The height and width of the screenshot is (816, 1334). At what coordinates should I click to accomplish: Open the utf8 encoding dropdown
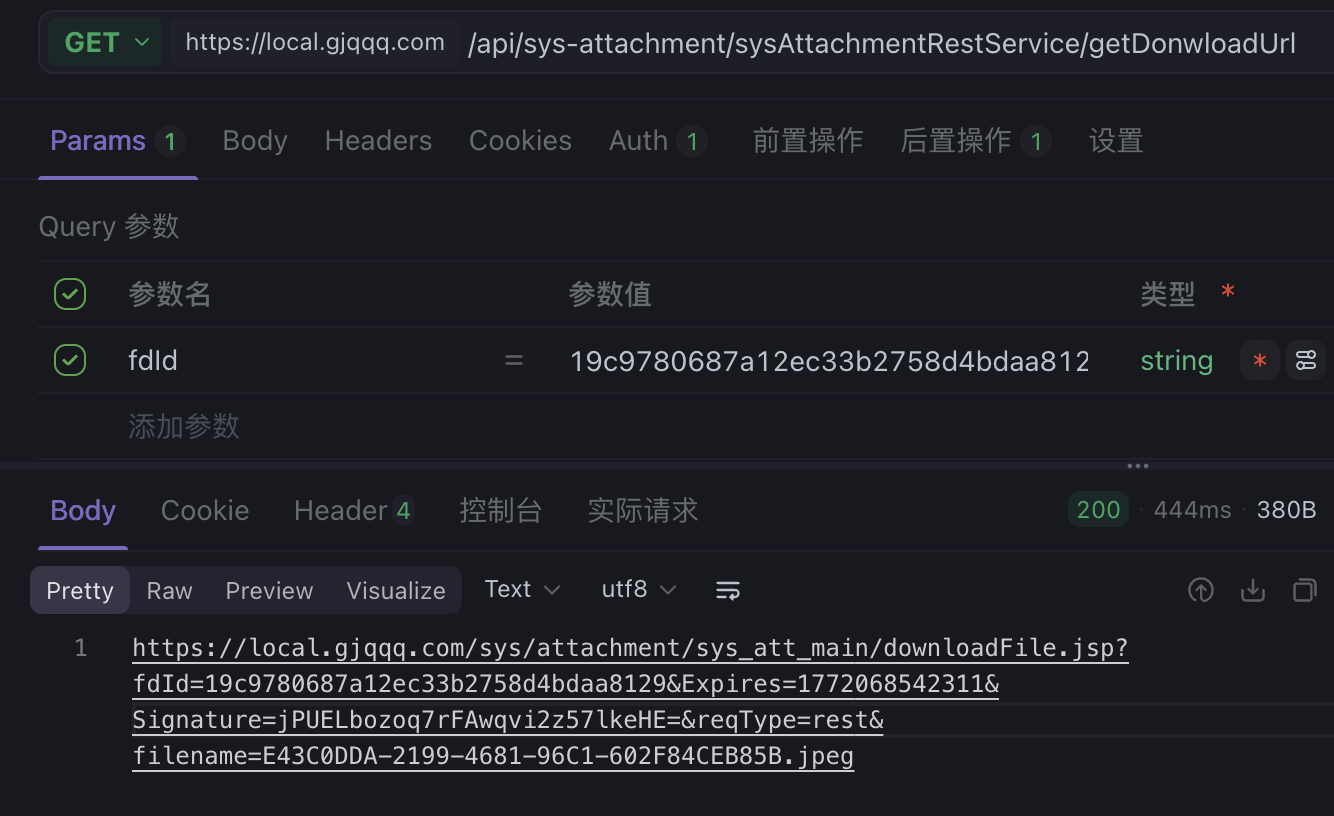tap(639, 590)
